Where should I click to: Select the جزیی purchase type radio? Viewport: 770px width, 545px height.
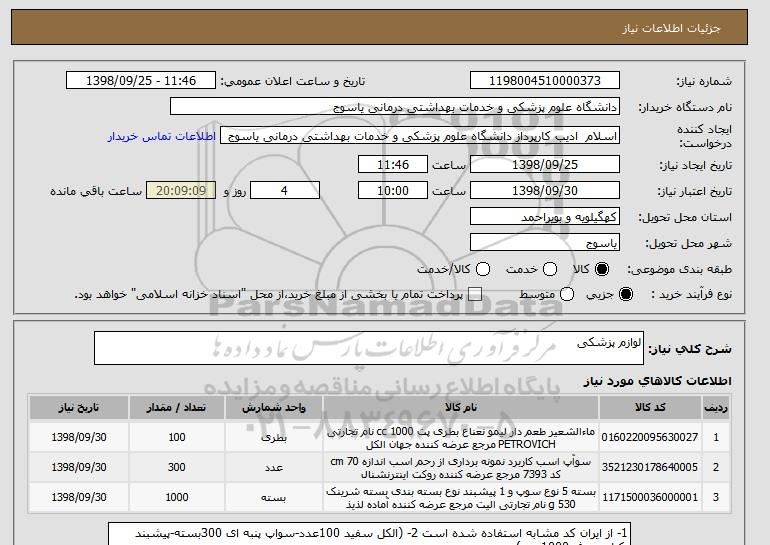pos(626,294)
